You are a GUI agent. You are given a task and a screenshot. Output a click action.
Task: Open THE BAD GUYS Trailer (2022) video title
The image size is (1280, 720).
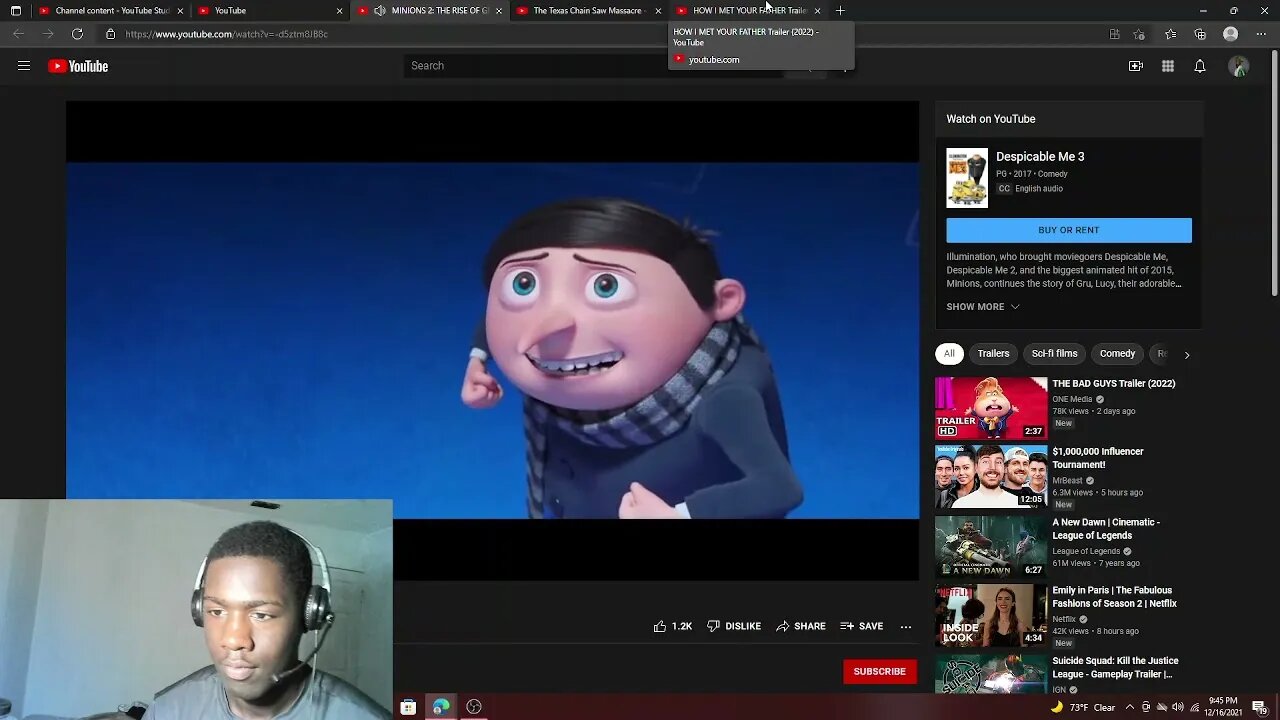tap(1114, 384)
